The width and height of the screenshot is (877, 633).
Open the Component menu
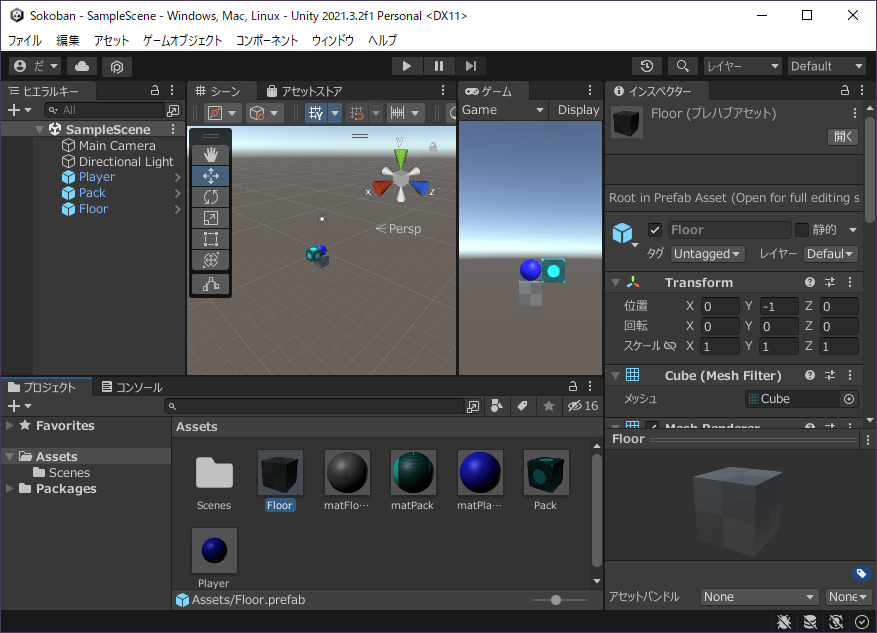pos(267,40)
